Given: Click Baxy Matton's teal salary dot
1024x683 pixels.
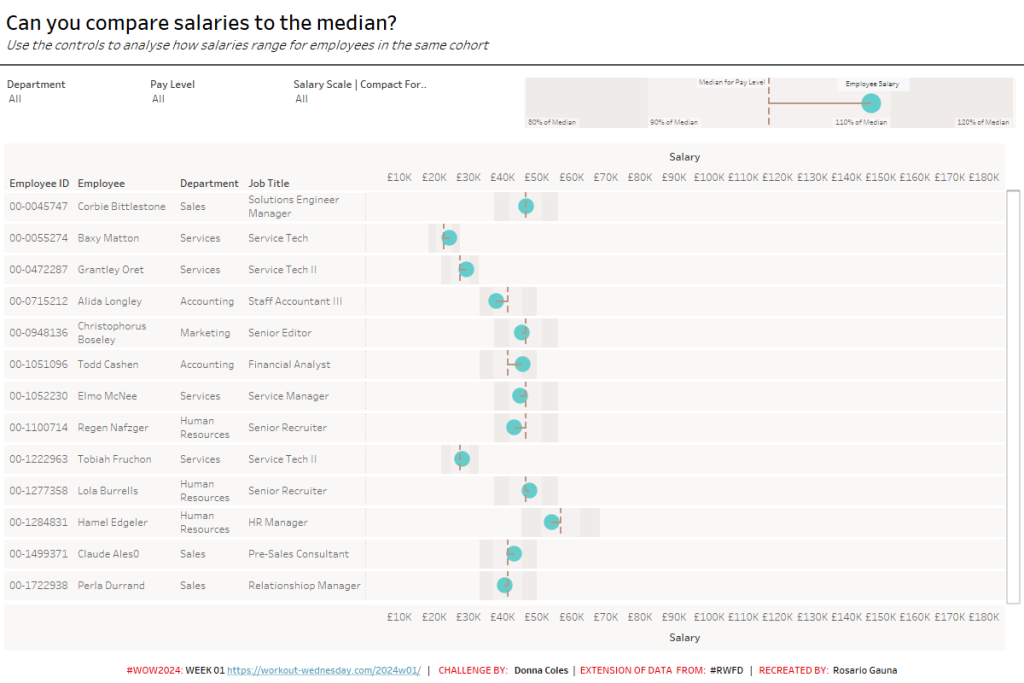Looking at the screenshot, I should pyautogui.click(x=449, y=238).
